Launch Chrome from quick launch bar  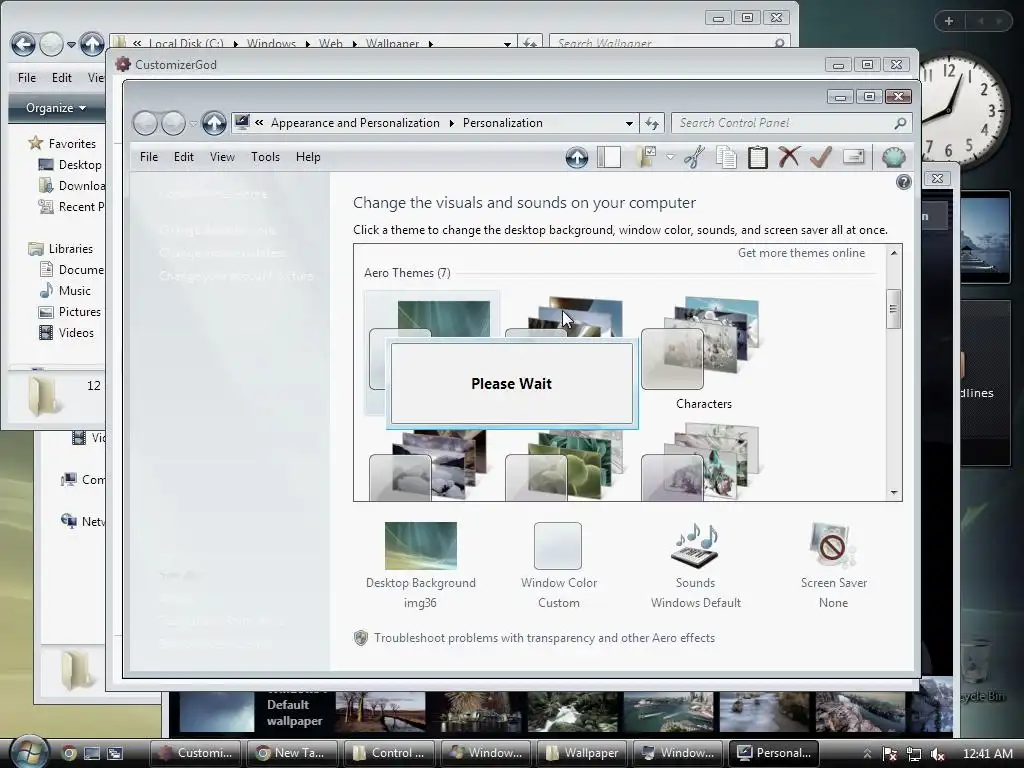coord(69,753)
